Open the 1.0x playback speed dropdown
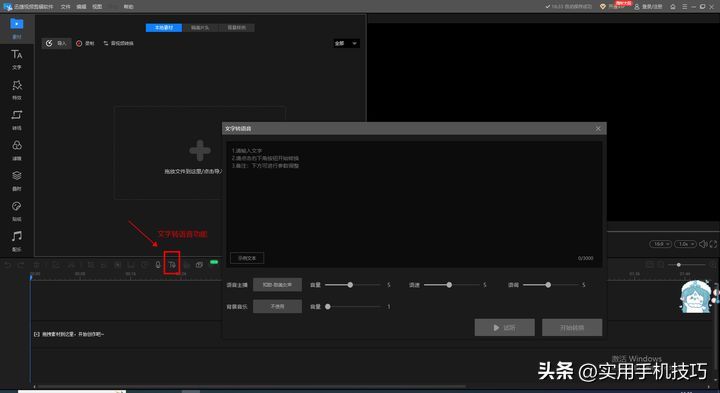Screen dimensions: 720x393 (685, 244)
